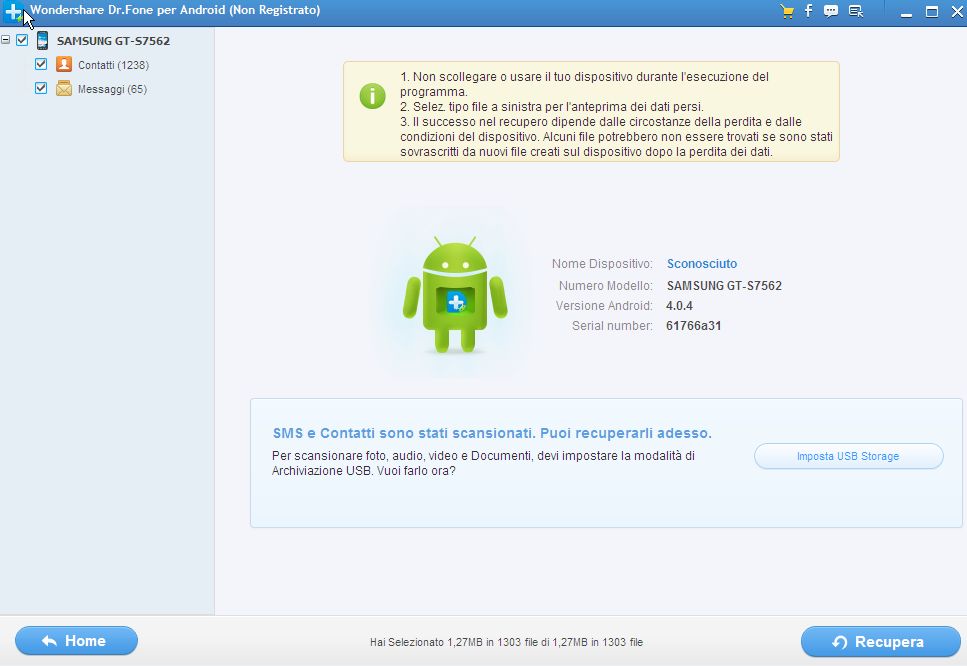The image size is (967, 666).
Task: Click the Sconosciuto device name link
Action: 702,264
